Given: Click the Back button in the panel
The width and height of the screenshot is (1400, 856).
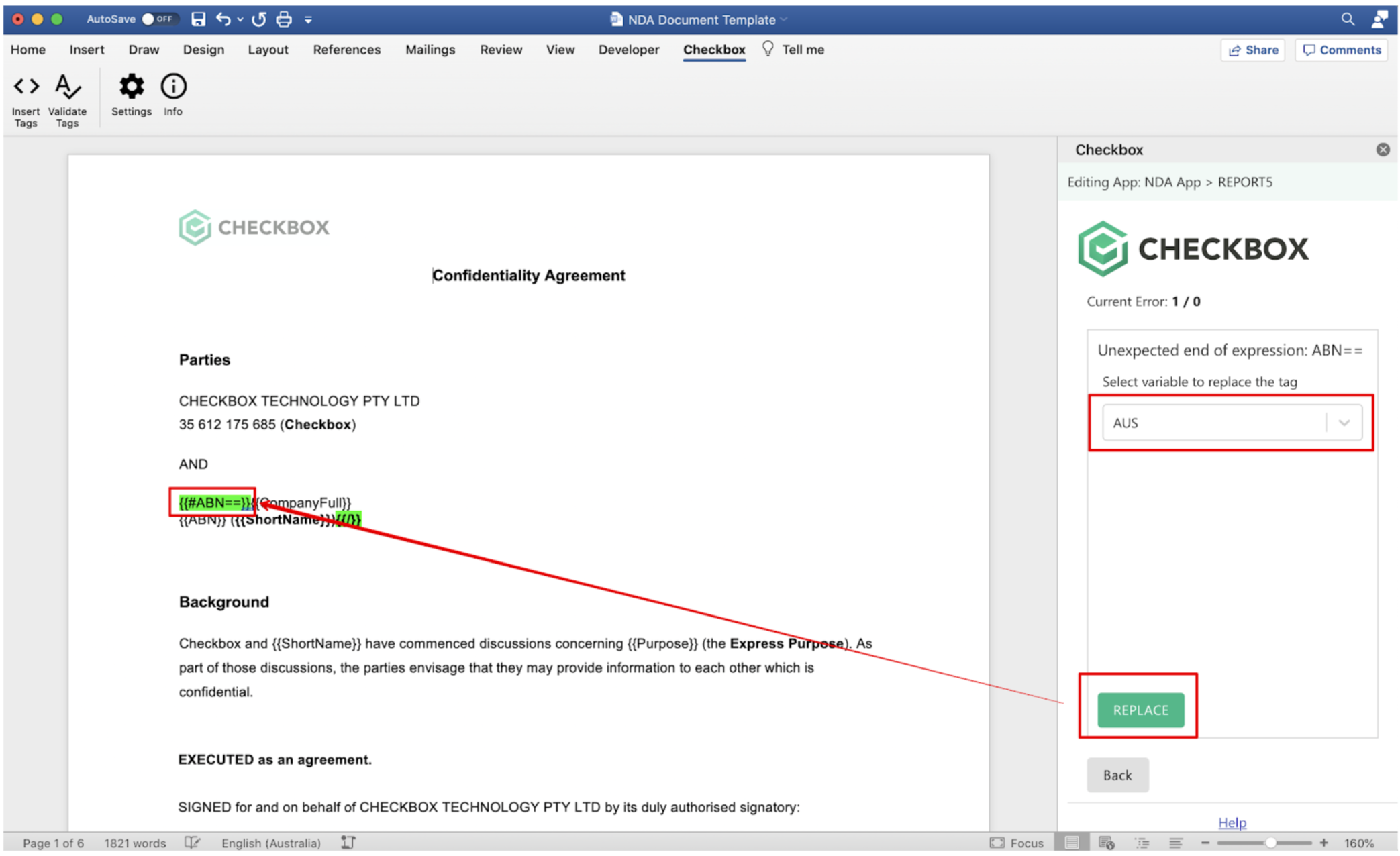Looking at the screenshot, I should tap(1117, 775).
